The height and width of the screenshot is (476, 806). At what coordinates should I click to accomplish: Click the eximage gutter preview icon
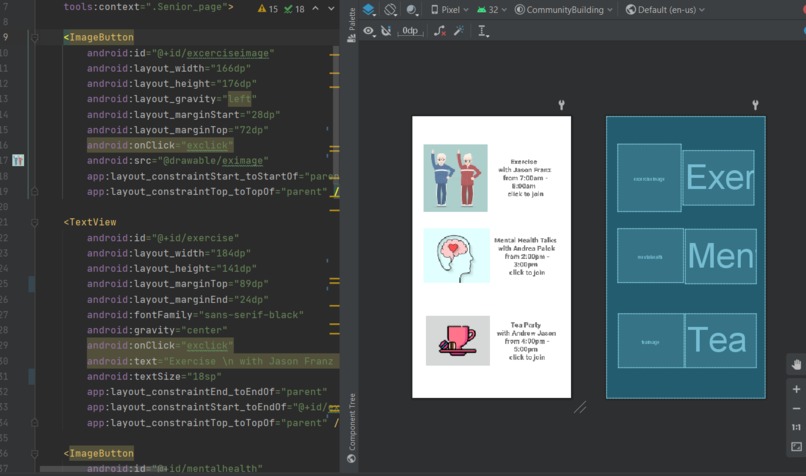point(18,160)
